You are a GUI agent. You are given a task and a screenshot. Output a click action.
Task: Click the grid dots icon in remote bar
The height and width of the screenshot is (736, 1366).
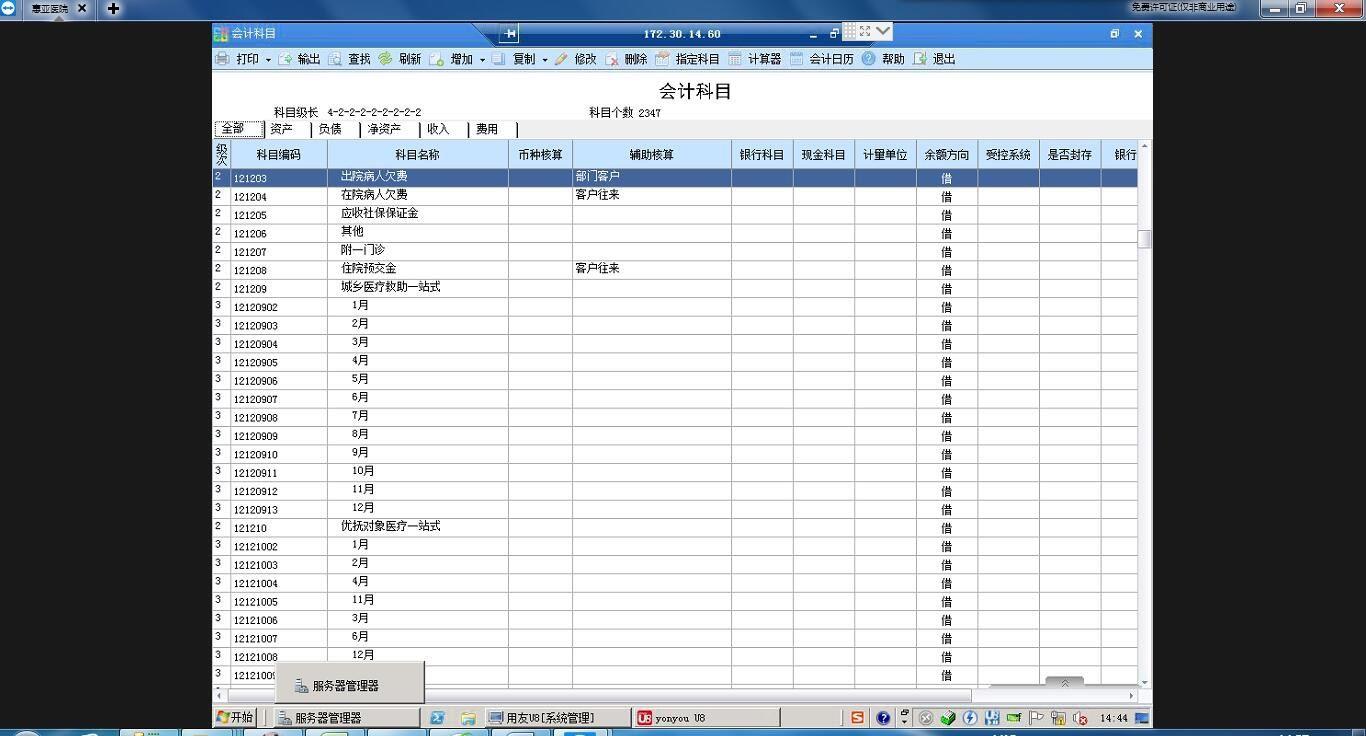[x=850, y=31]
